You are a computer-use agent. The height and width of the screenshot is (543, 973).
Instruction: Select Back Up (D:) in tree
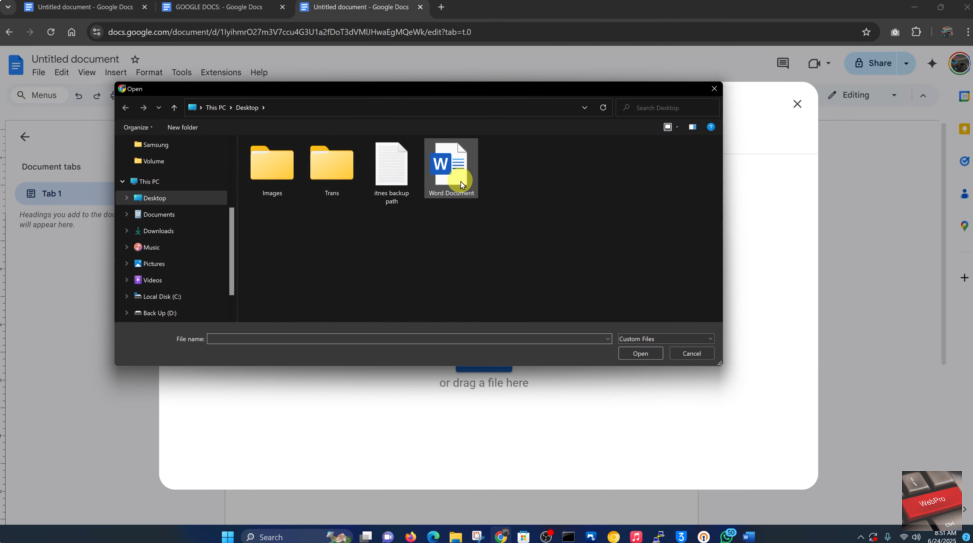(155, 313)
